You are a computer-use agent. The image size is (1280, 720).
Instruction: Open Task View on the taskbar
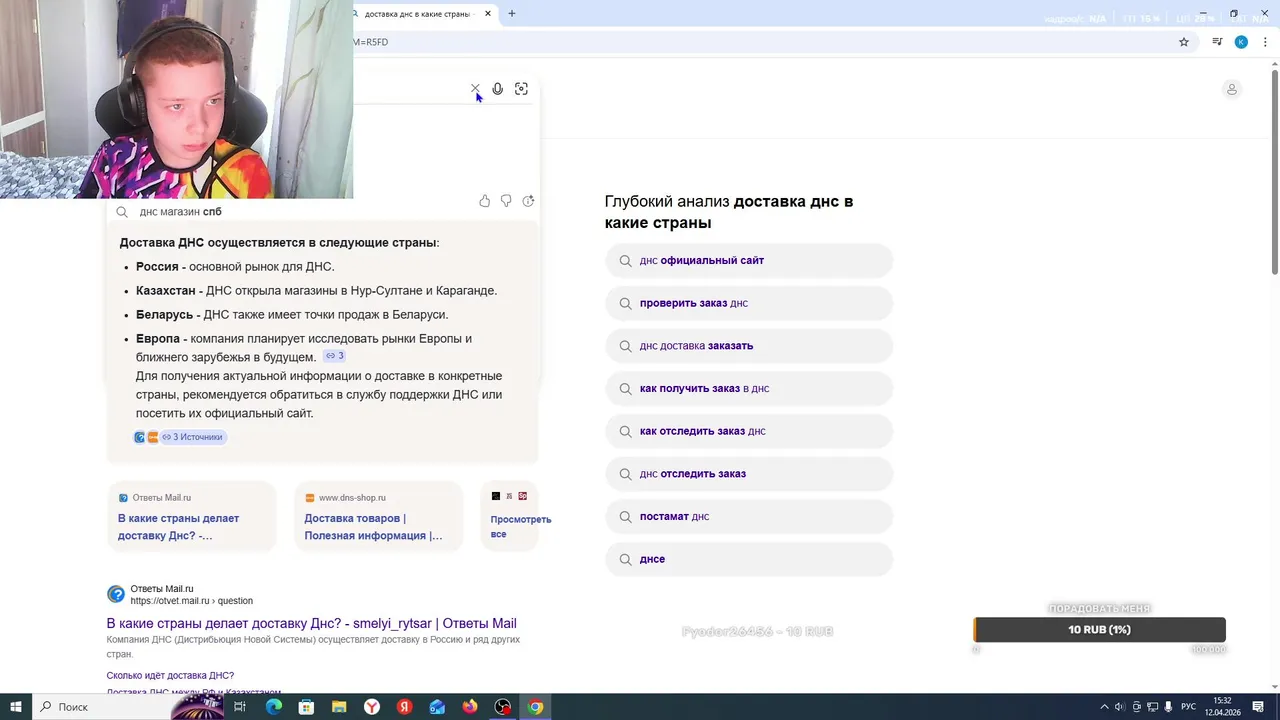point(240,707)
